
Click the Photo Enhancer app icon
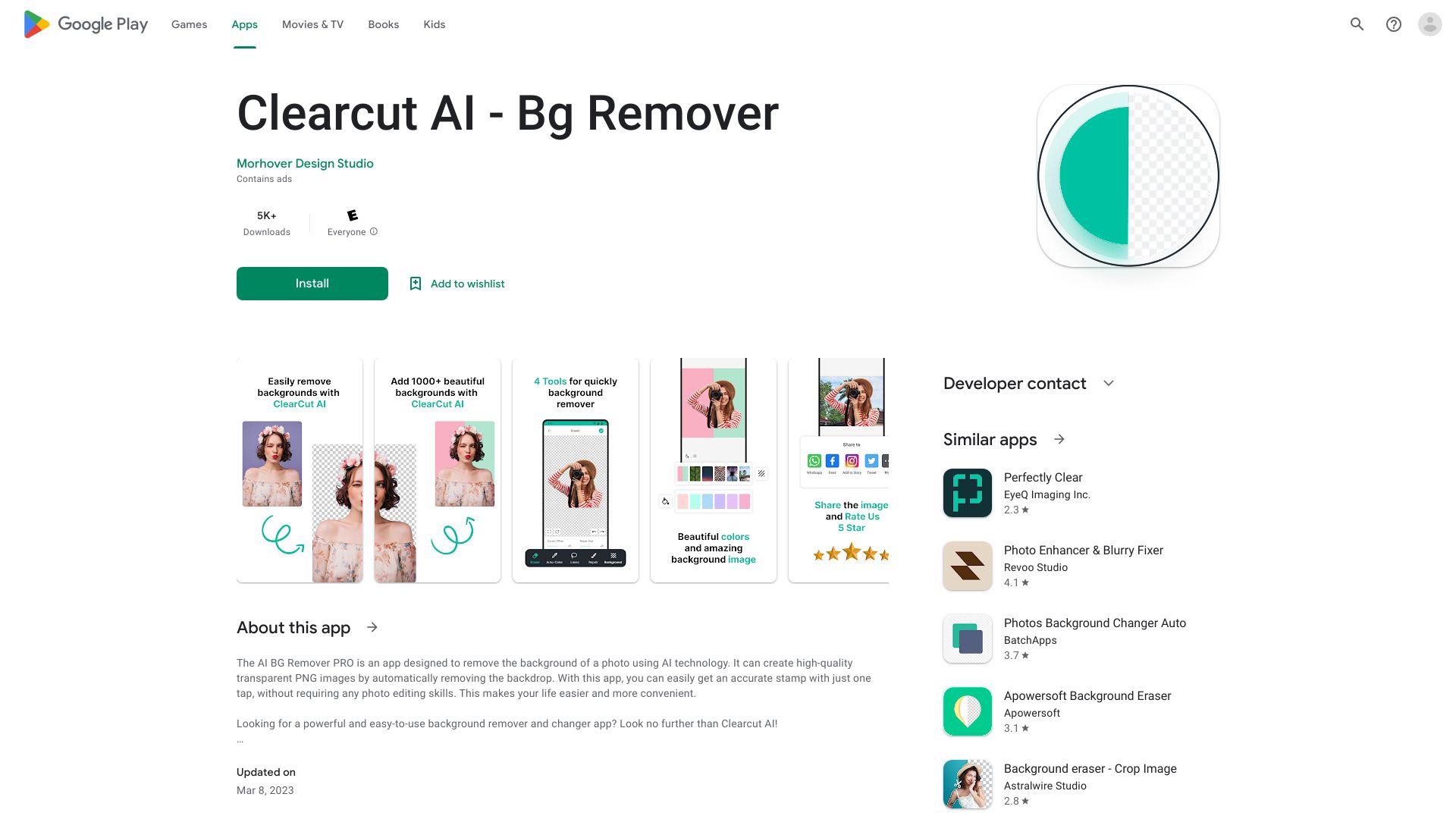point(966,565)
